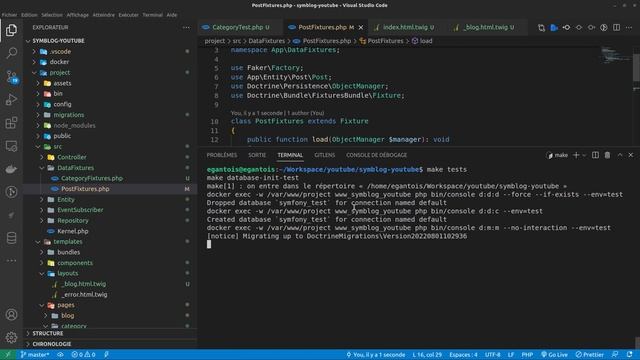Change LF end of line sequence
Image resolution: width=640 pixels, height=360 pixels.
click(x=511, y=355)
